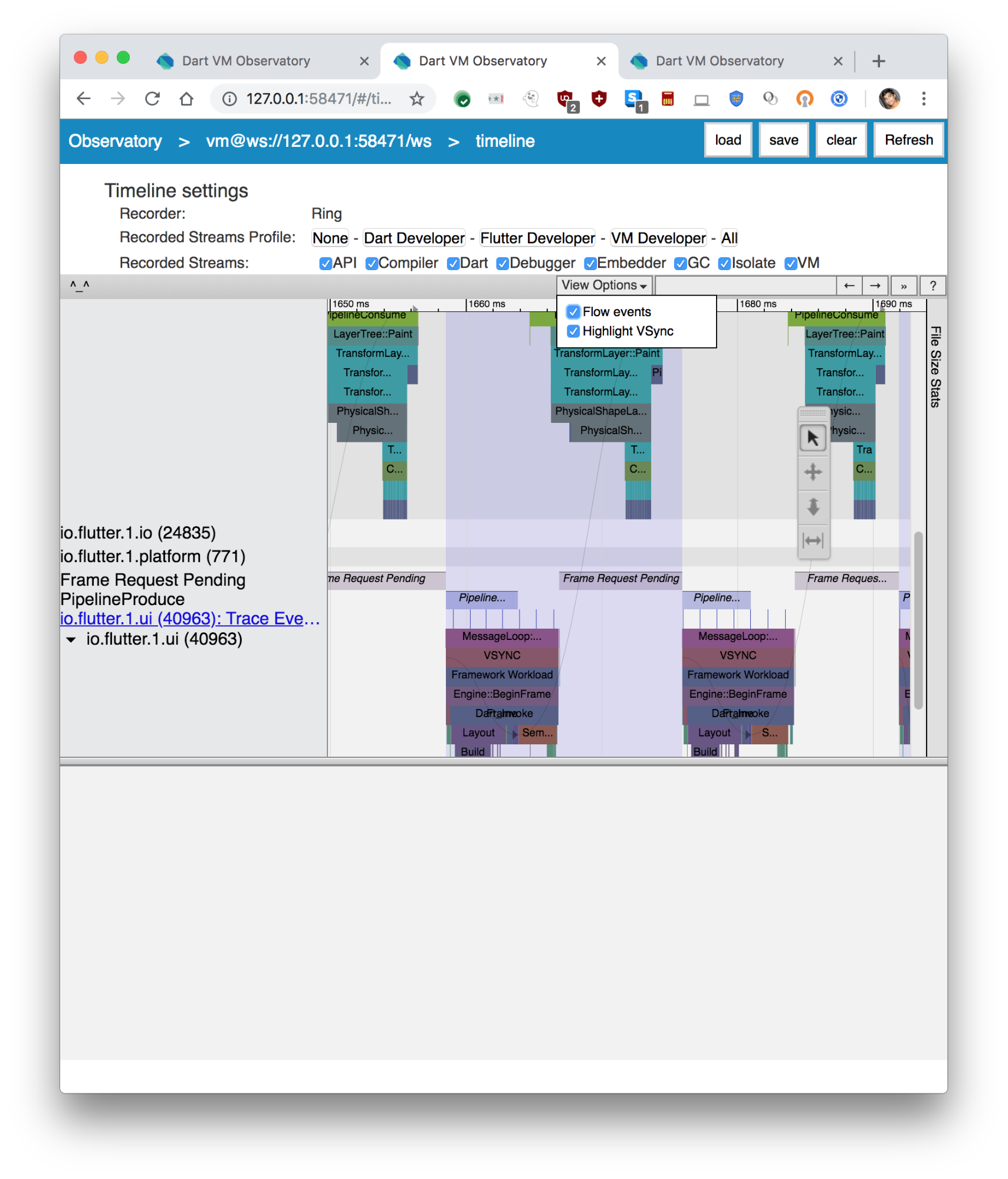This screenshot has width=1008, height=1179.
Task: Choose the Flutter Developer streams profile
Action: coord(537,238)
